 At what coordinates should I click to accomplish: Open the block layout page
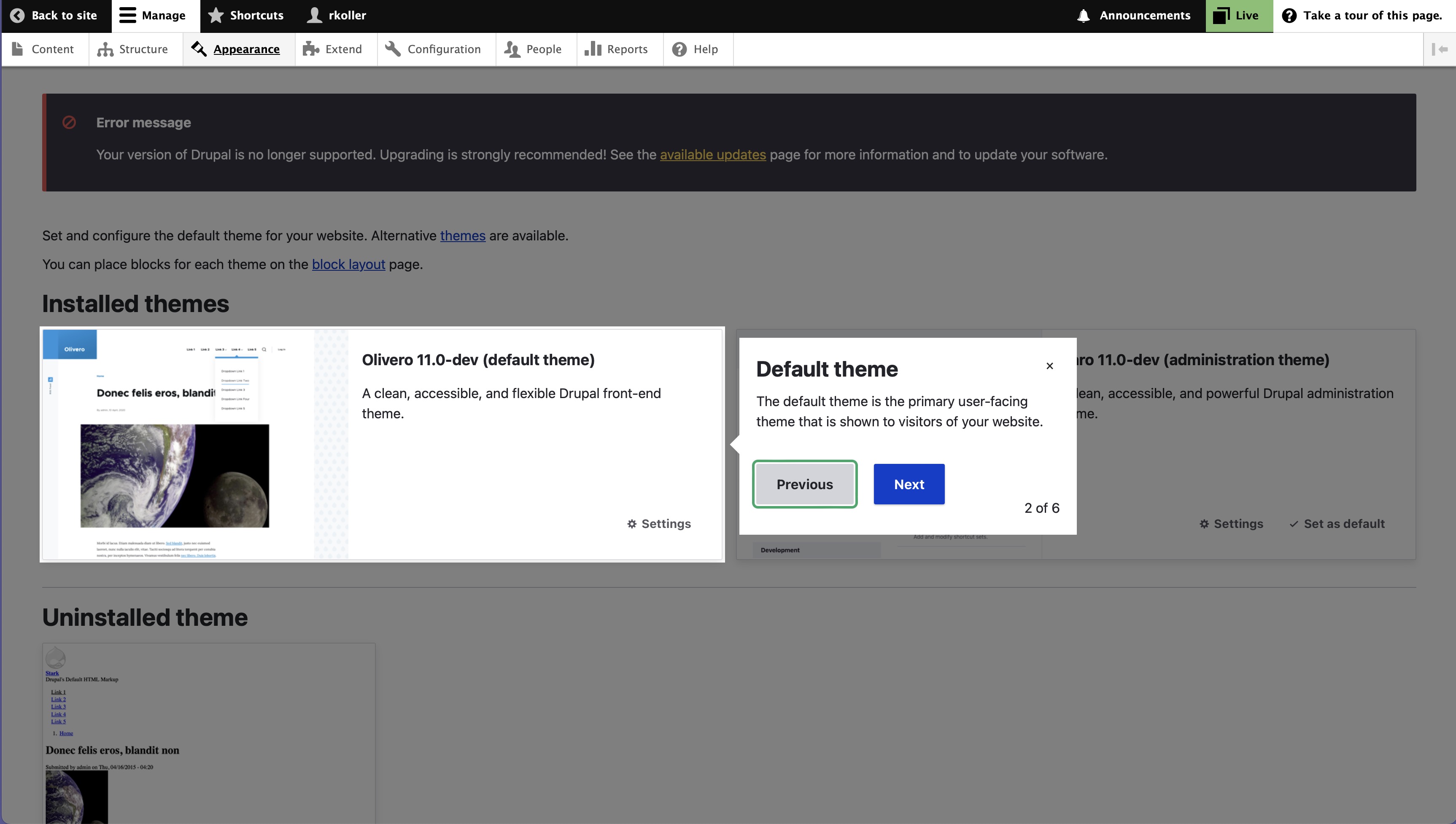coord(348,264)
